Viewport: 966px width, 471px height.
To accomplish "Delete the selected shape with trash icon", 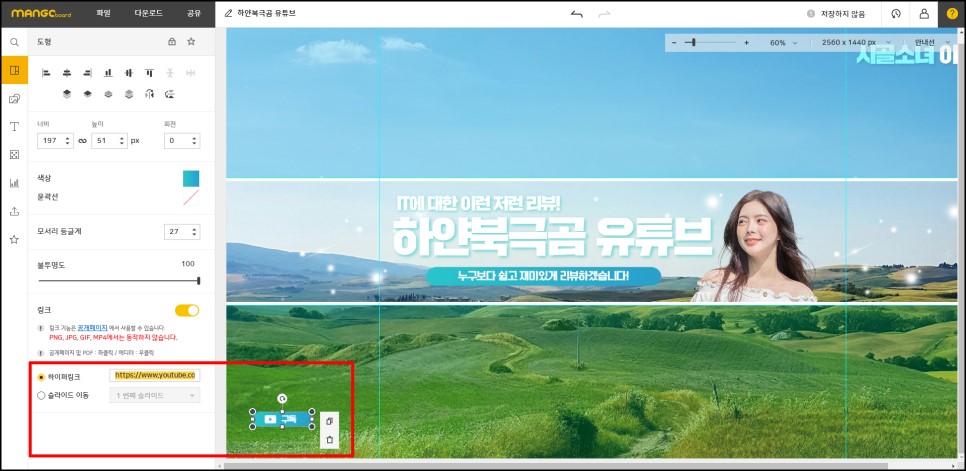I will pyautogui.click(x=330, y=440).
